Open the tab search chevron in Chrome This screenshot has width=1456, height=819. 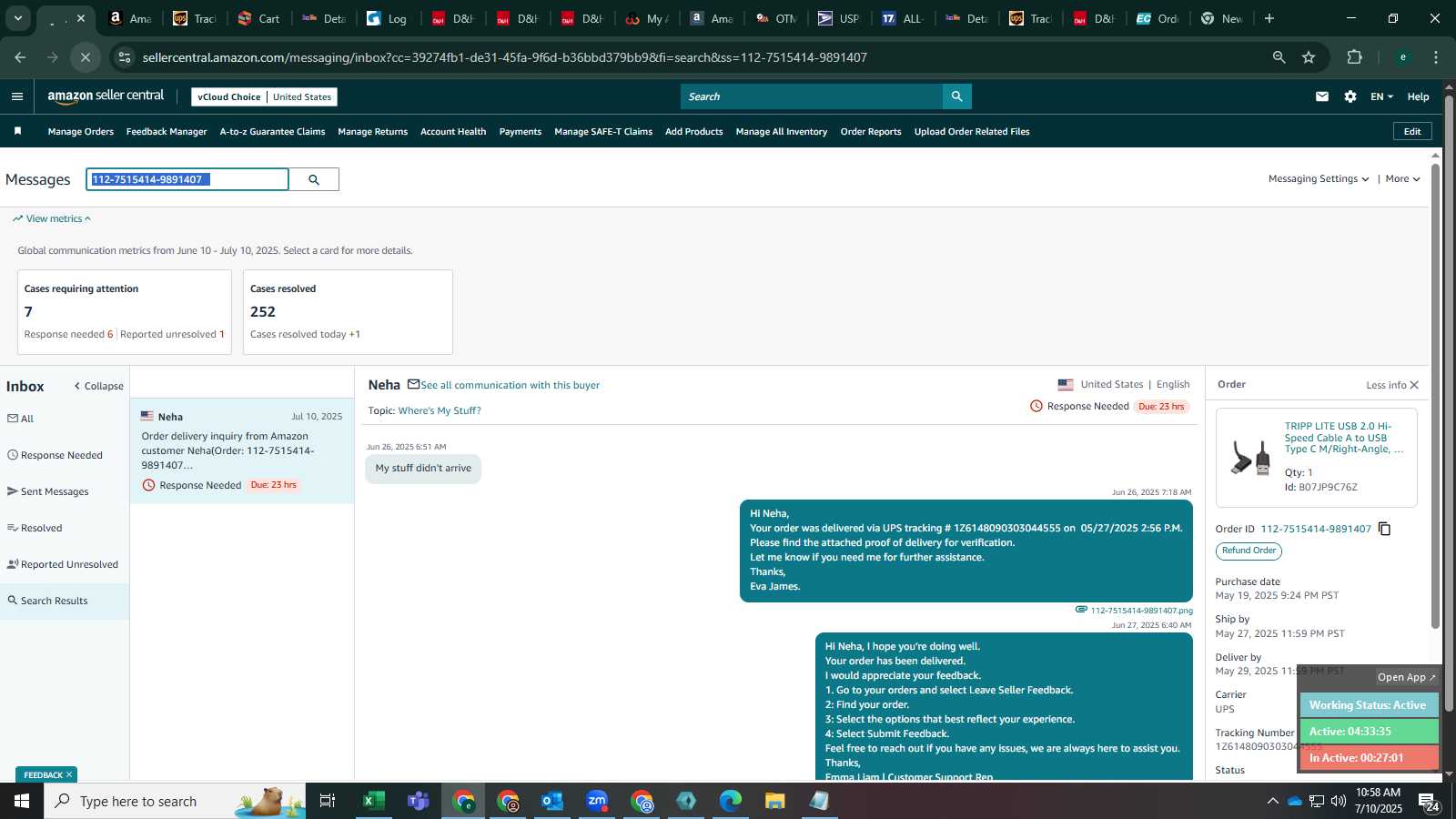(17, 18)
